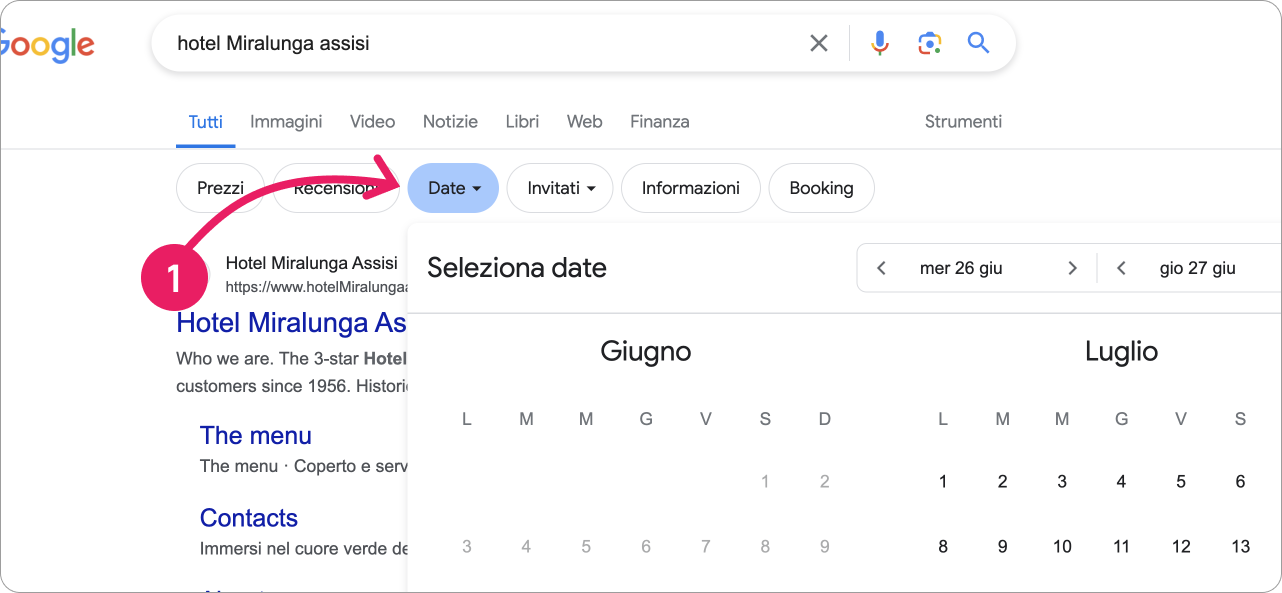Click the blue search magnifier icon
Screen dimensions: 1282x593
click(978, 43)
